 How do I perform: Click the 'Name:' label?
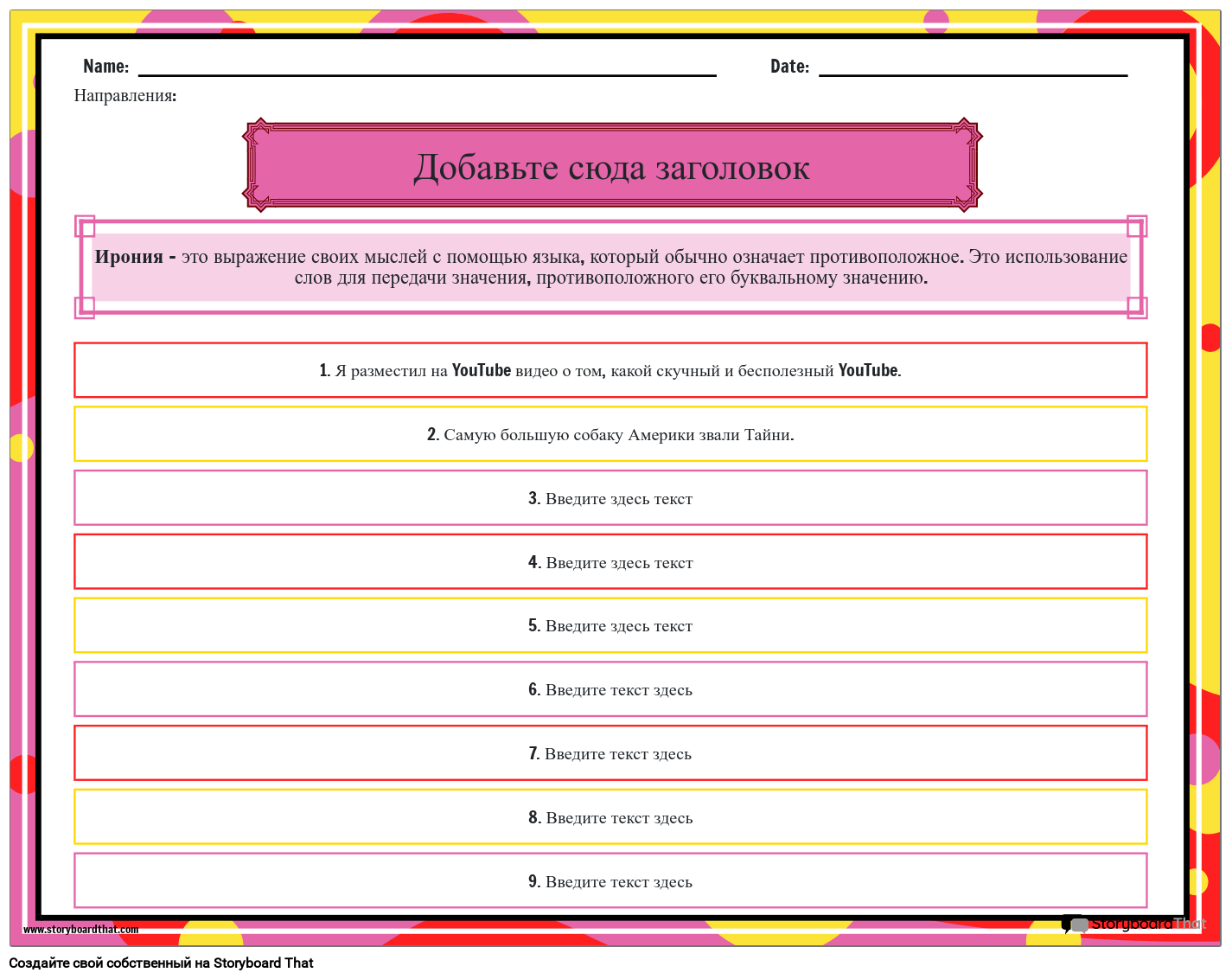[x=105, y=67]
